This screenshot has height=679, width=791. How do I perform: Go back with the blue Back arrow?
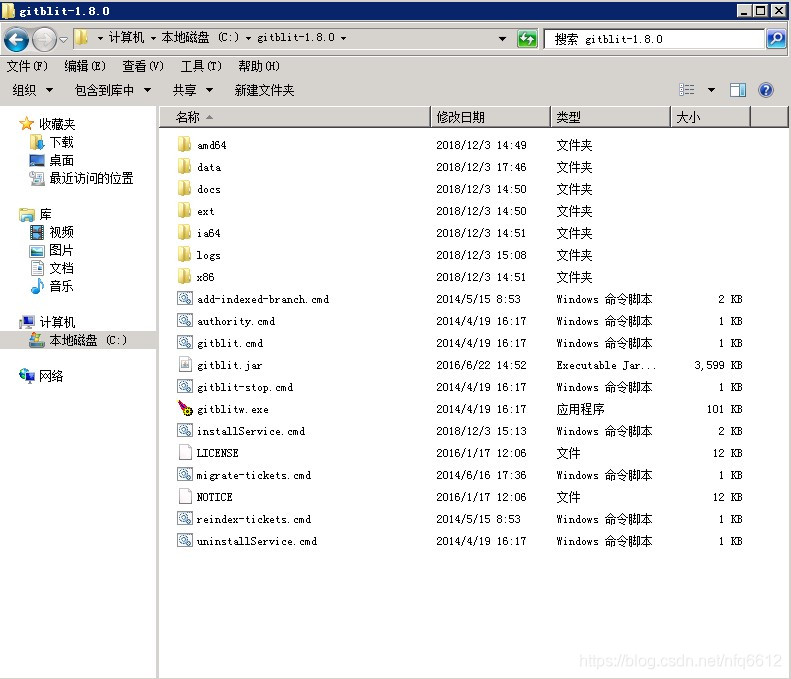(16, 39)
